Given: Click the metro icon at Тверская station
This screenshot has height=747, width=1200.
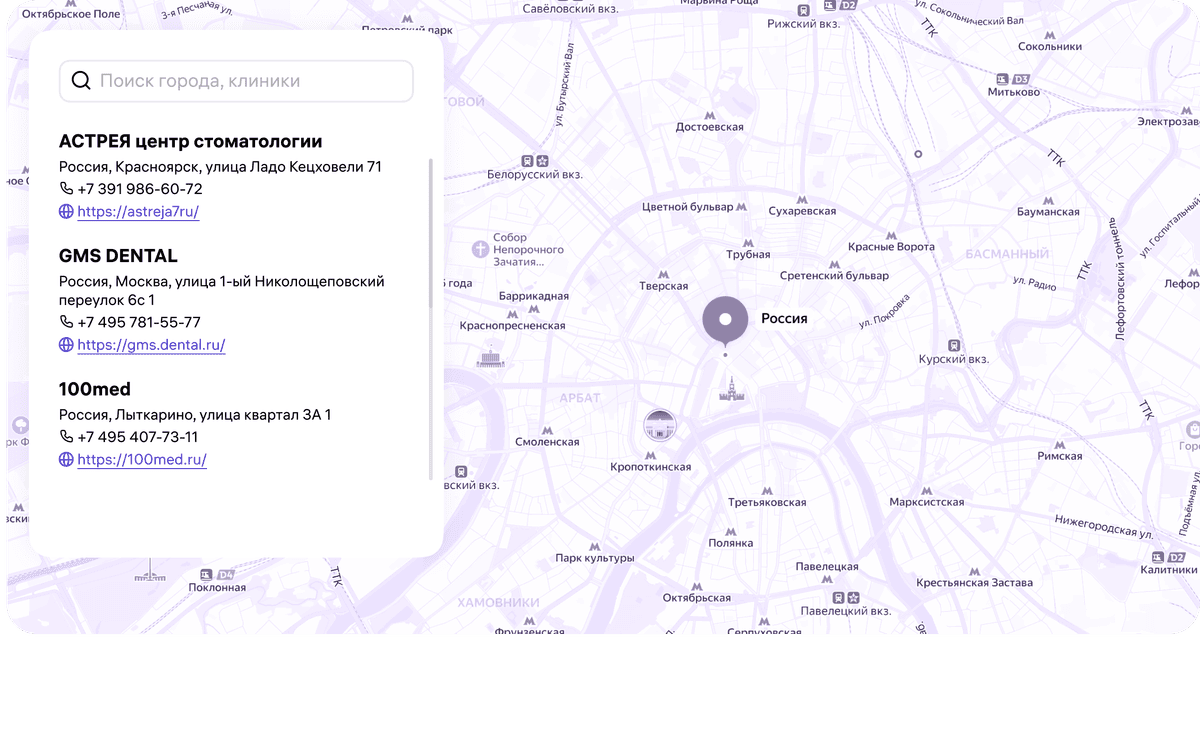Looking at the screenshot, I should point(663,272).
